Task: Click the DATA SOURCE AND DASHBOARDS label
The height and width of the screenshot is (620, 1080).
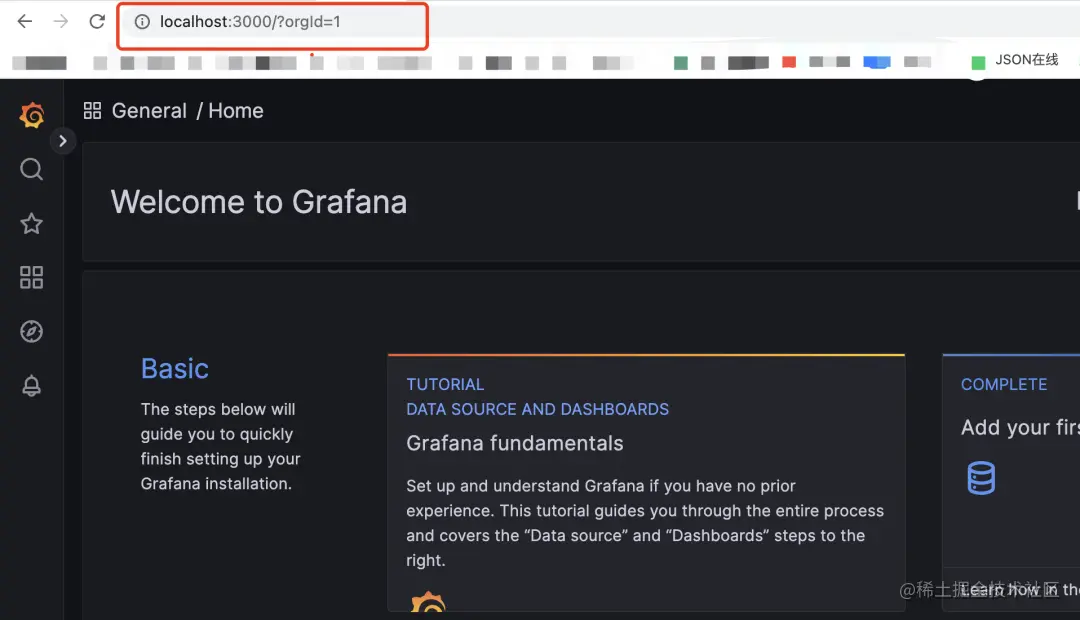Action: 537,409
